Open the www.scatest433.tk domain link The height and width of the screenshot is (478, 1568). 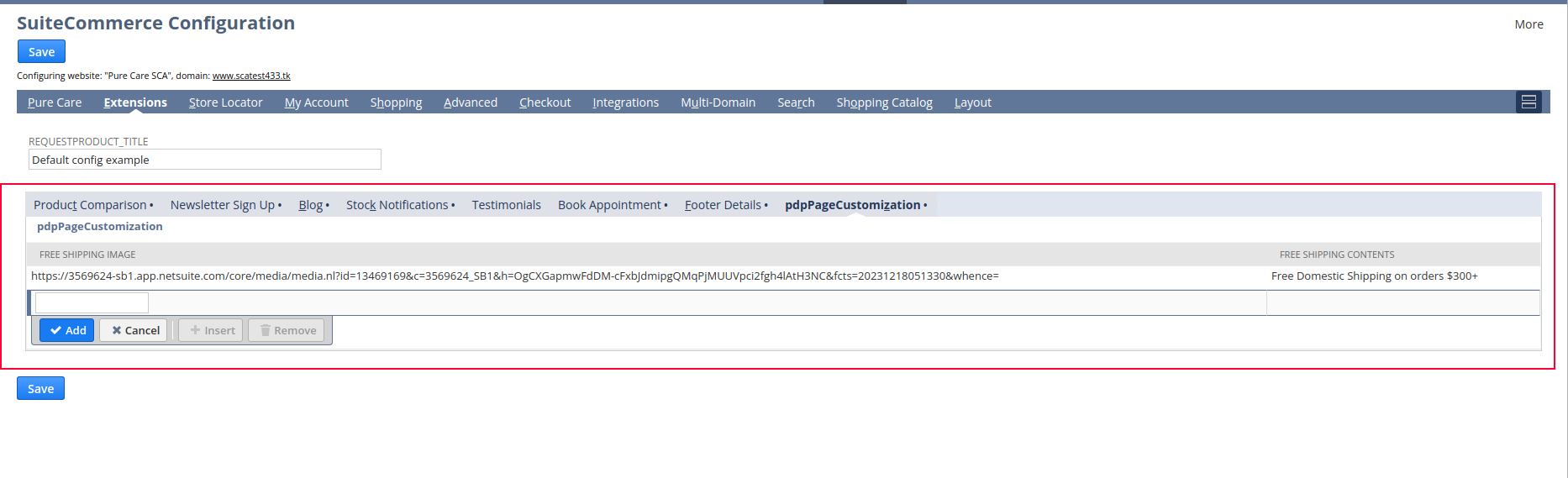(x=250, y=76)
